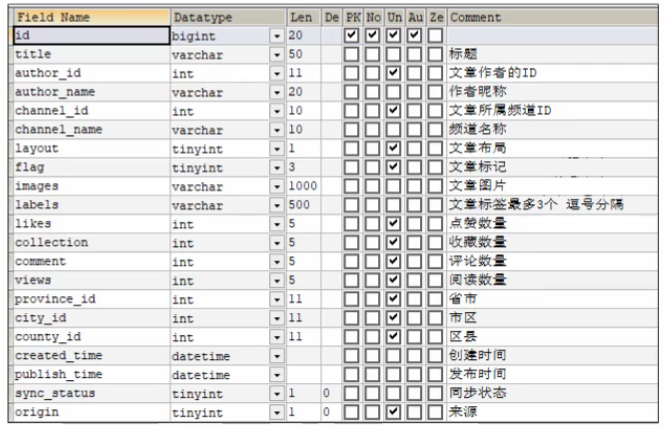Select the labels field name cell
The height and width of the screenshot is (430, 670).
point(92,205)
